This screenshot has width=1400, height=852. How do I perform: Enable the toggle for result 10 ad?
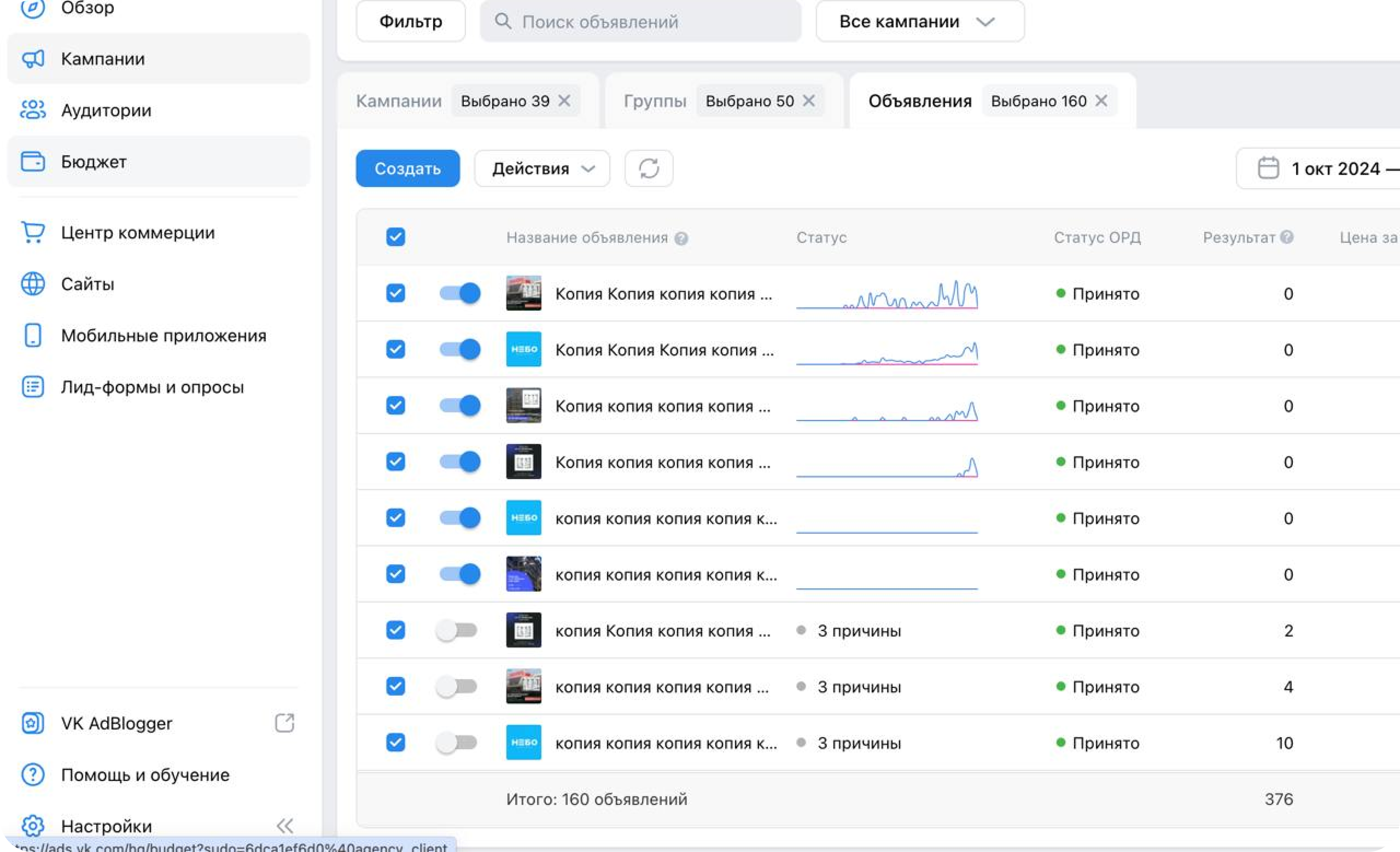(x=456, y=742)
